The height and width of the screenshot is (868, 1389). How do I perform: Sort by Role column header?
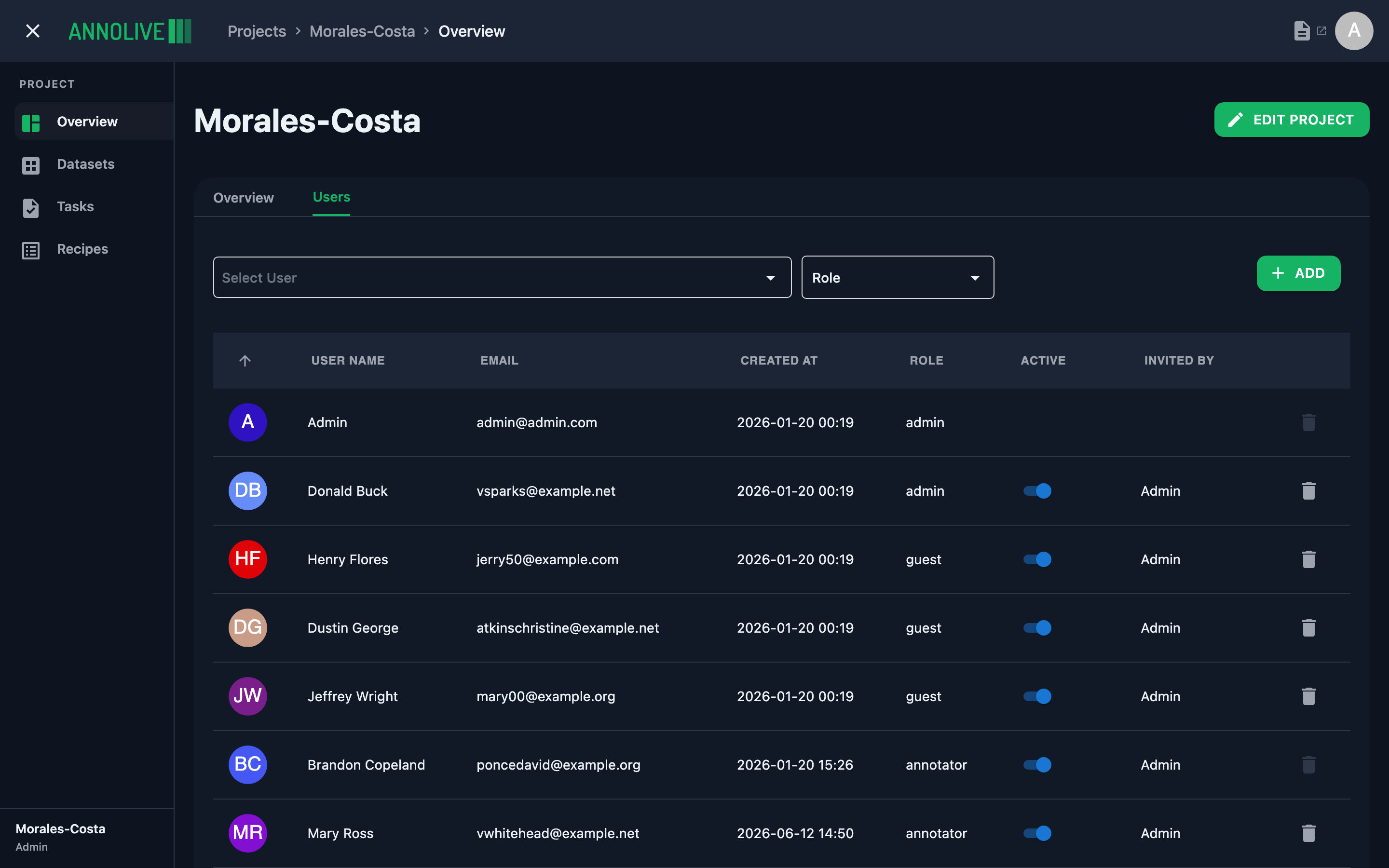click(926, 361)
